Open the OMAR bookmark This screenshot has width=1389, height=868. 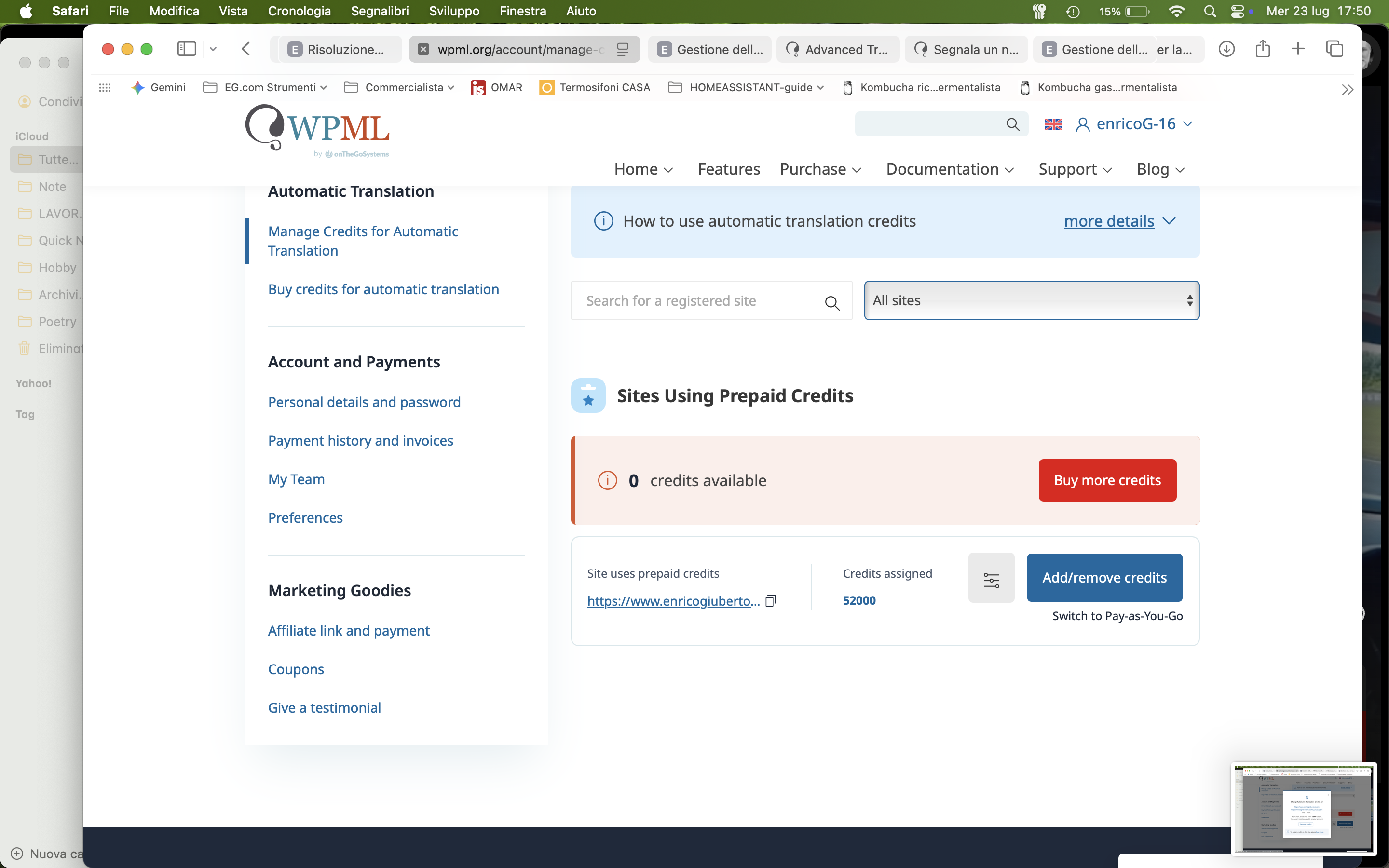tap(496, 87)
